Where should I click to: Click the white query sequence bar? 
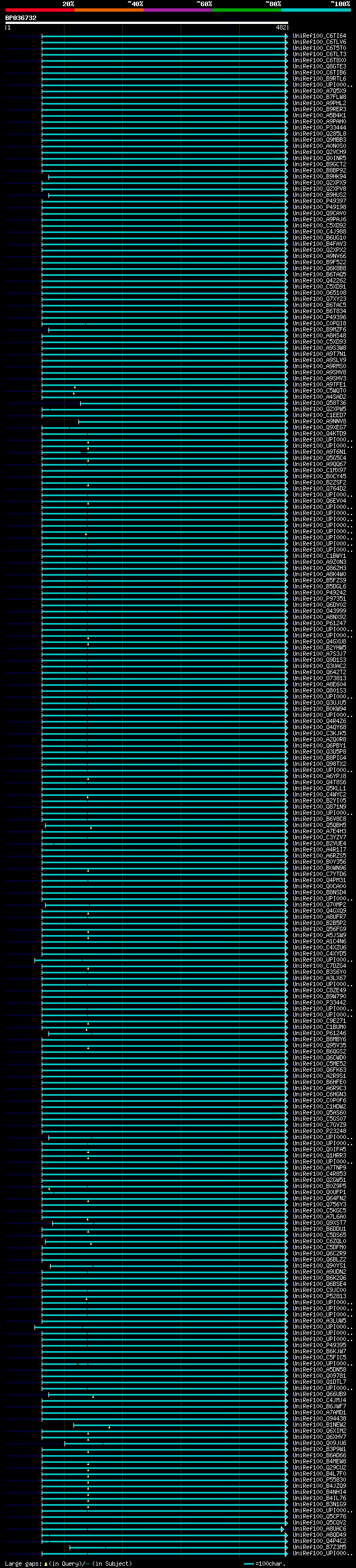point(147,23)
